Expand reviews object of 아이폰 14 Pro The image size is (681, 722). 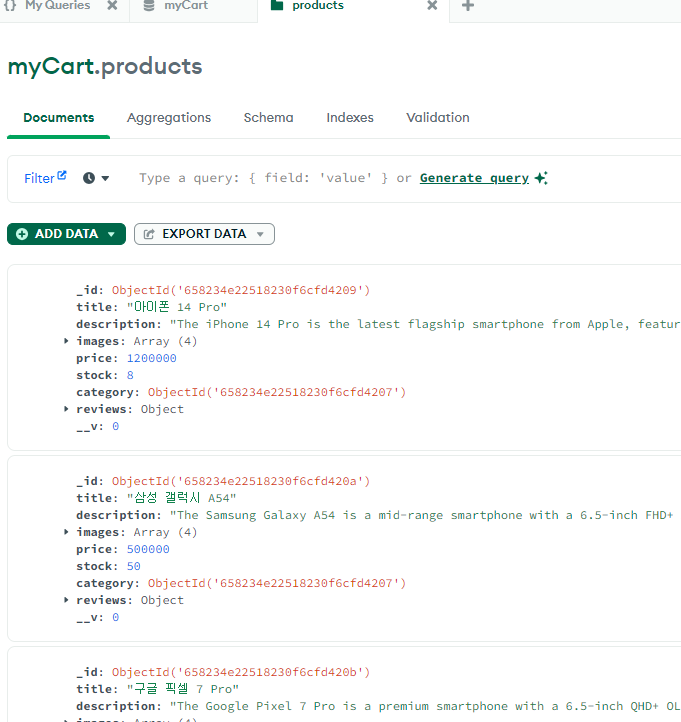[x=66, y=408]
